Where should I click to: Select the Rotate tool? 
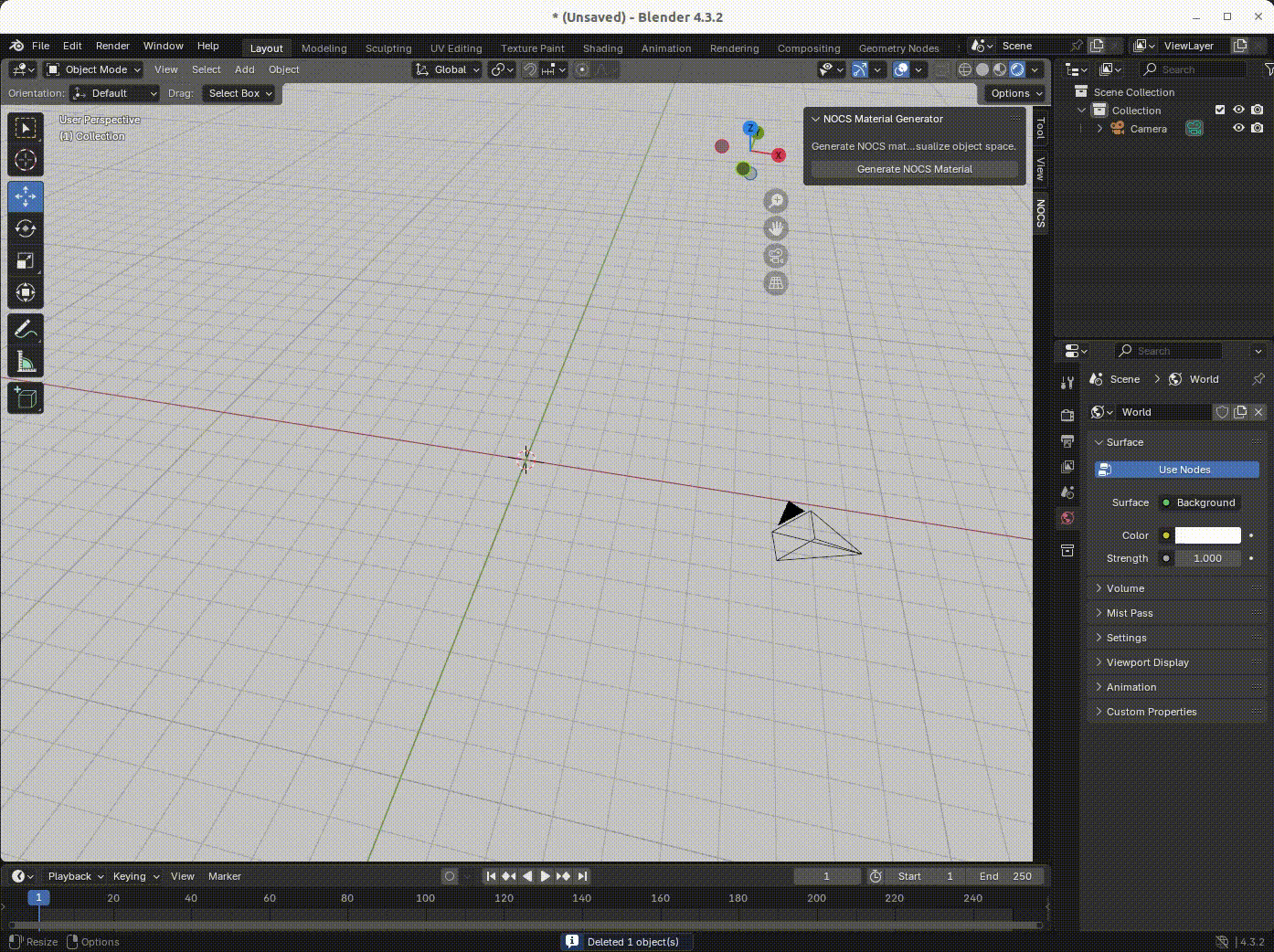26,228
